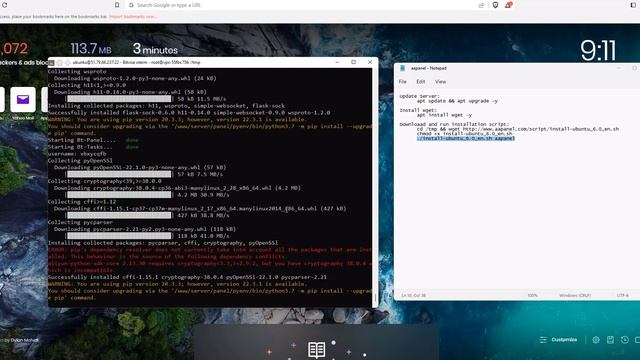Open the settings gear icon on new tab page
Screen dimensions: 640x360
pyautogui.click(x=596, y=340)
